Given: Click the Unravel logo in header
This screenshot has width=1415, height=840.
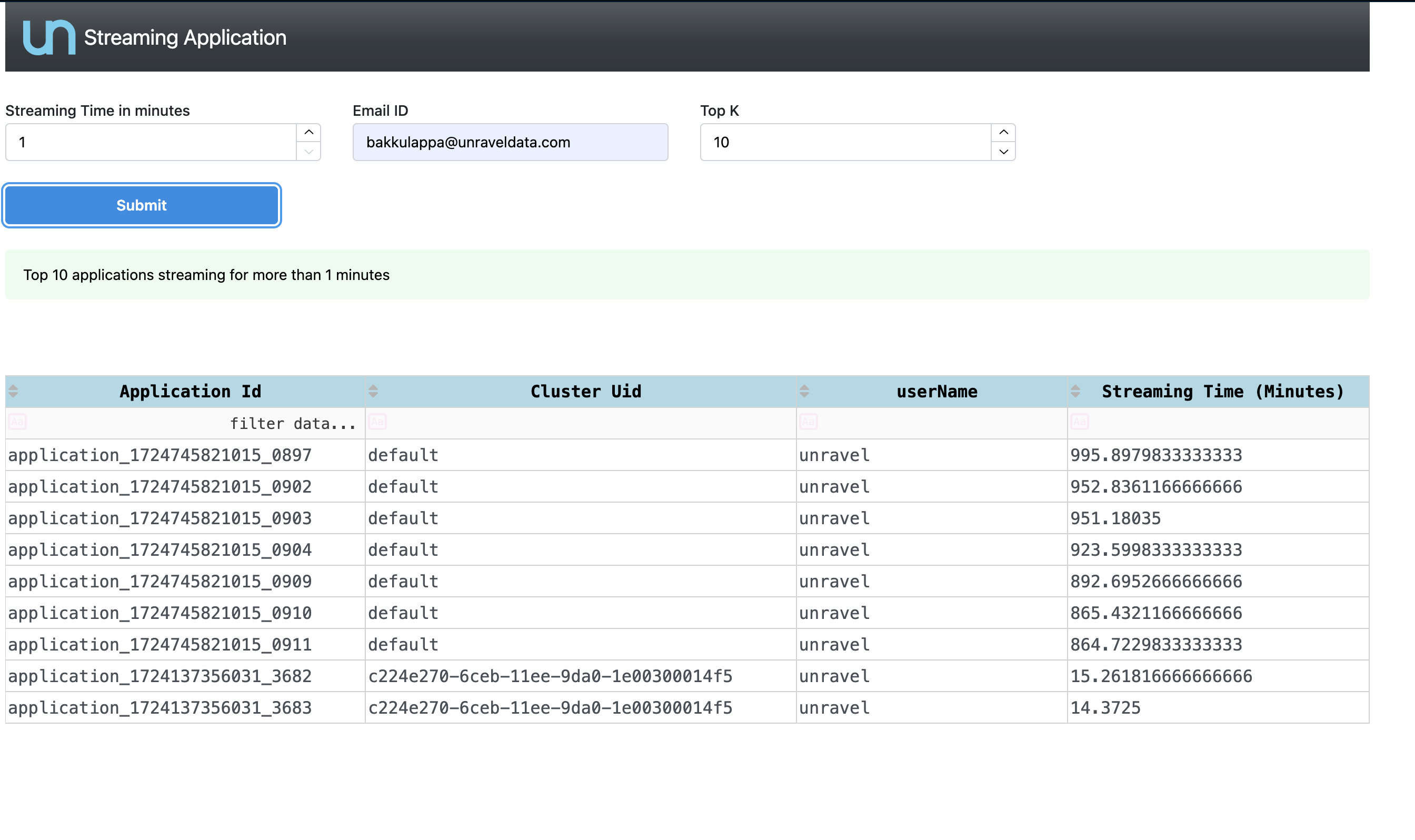Looking at the screenshot, I should coord(48,37).
